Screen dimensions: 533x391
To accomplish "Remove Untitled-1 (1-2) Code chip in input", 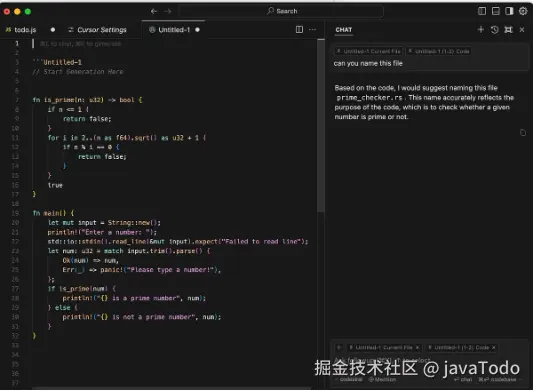I will [494, 347].
